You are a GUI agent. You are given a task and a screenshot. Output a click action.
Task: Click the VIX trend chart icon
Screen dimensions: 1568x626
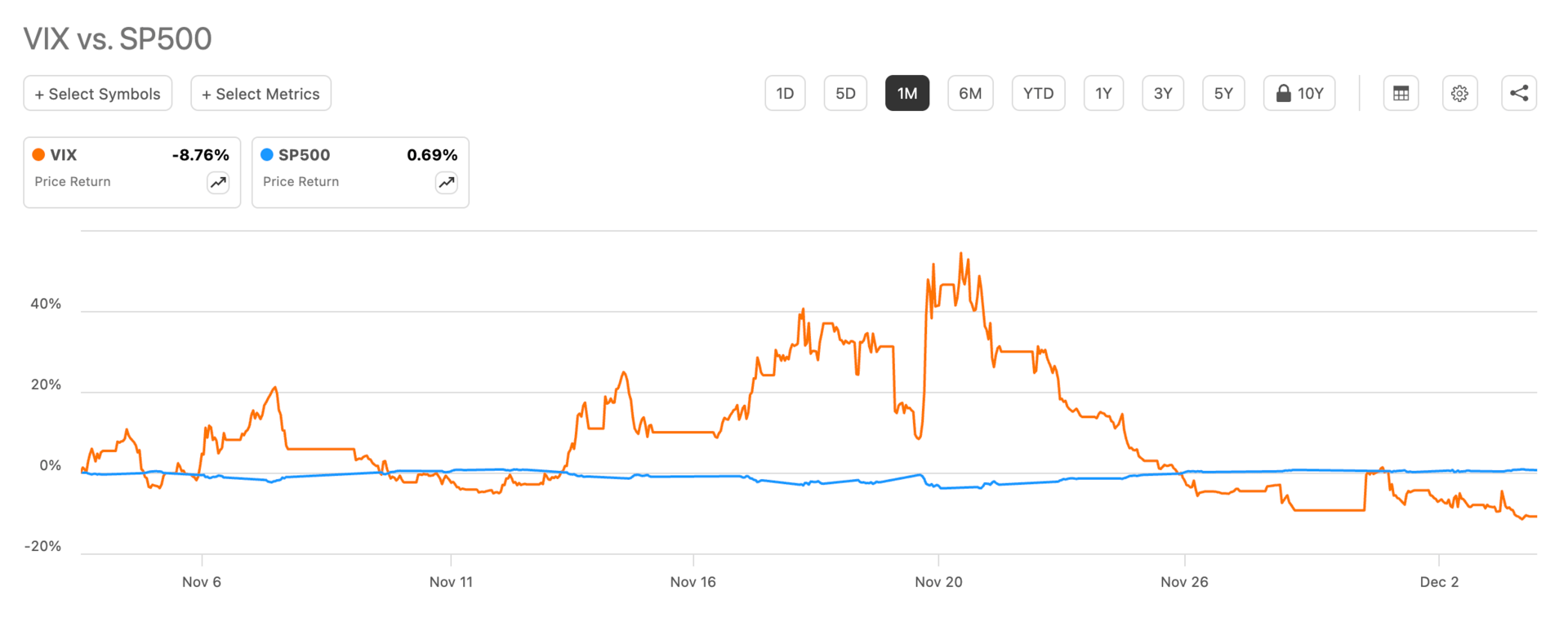click(218, 183)
